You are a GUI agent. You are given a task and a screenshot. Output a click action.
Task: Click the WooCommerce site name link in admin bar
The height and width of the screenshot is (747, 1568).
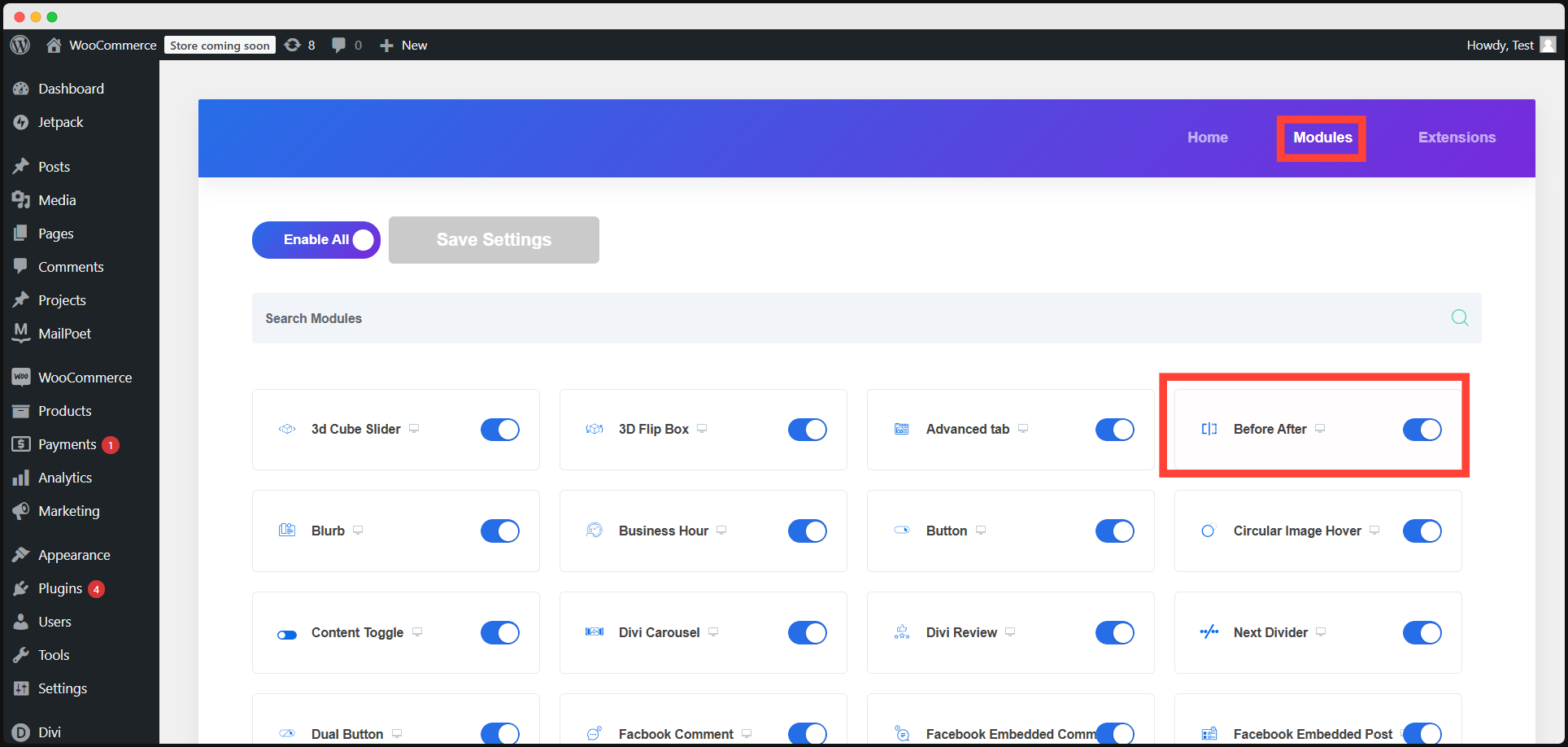112,46
